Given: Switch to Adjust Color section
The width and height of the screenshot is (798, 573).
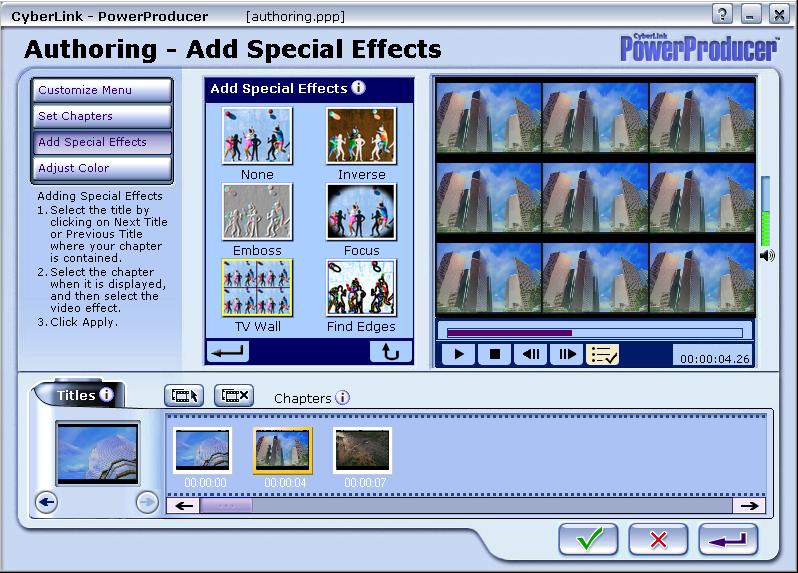Looking at the screenshot, I should point(101,168).
